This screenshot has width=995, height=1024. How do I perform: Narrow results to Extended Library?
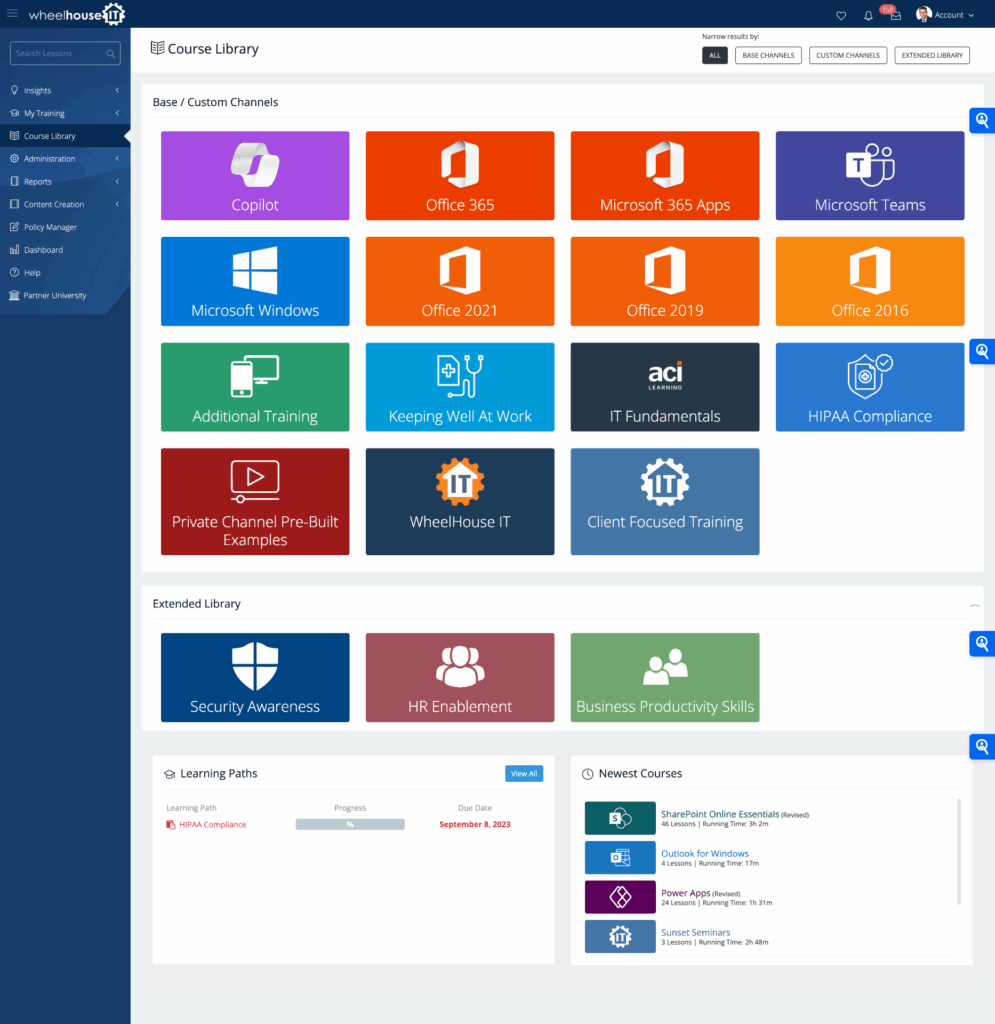[932, 56]
